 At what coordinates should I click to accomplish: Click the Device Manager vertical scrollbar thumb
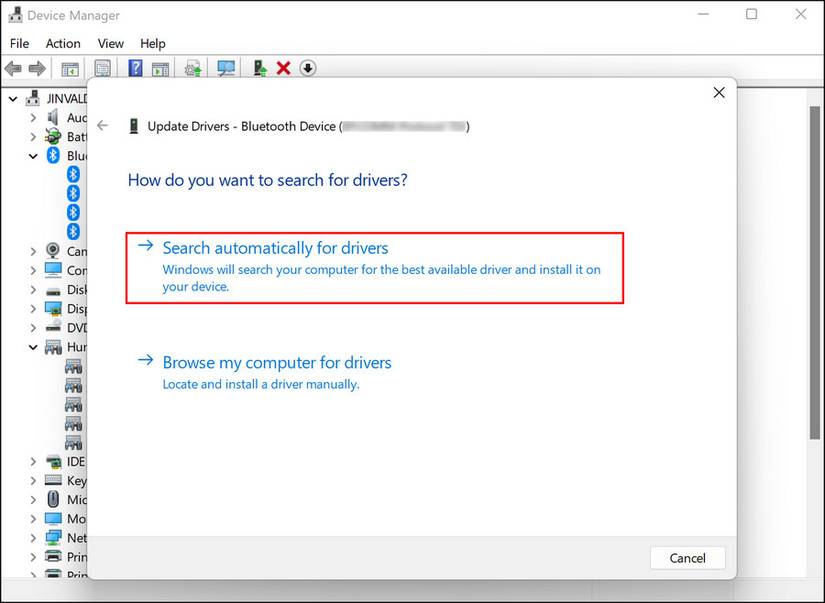(x=814, y=273)
